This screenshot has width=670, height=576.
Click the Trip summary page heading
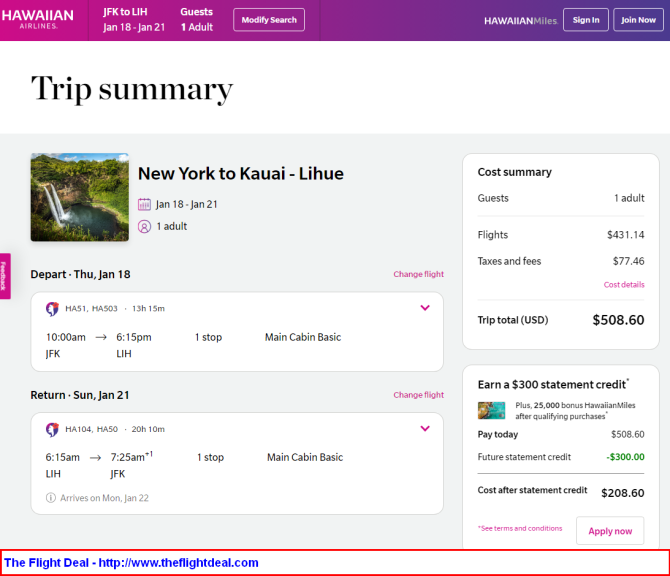pyautogui.click(x=132, y=89)
